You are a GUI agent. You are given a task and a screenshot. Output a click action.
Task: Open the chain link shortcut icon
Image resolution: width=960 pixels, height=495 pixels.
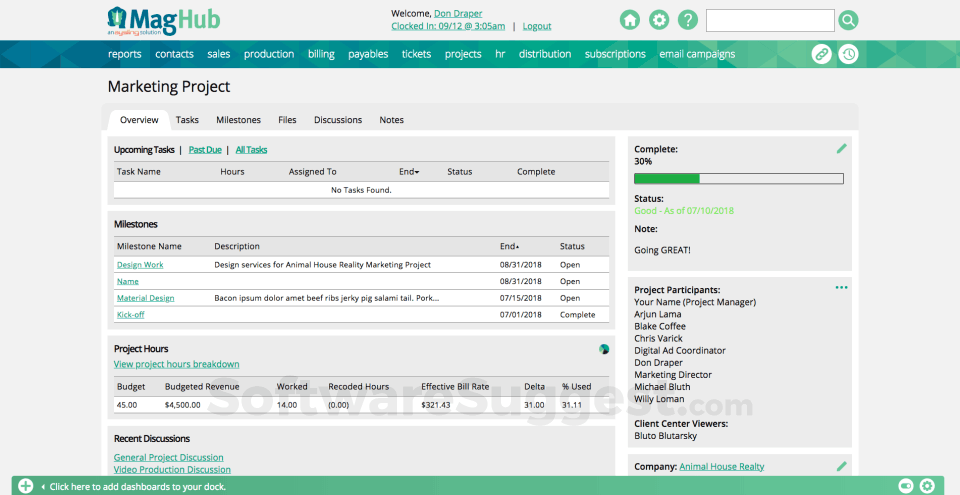click(x=821, y=54)
